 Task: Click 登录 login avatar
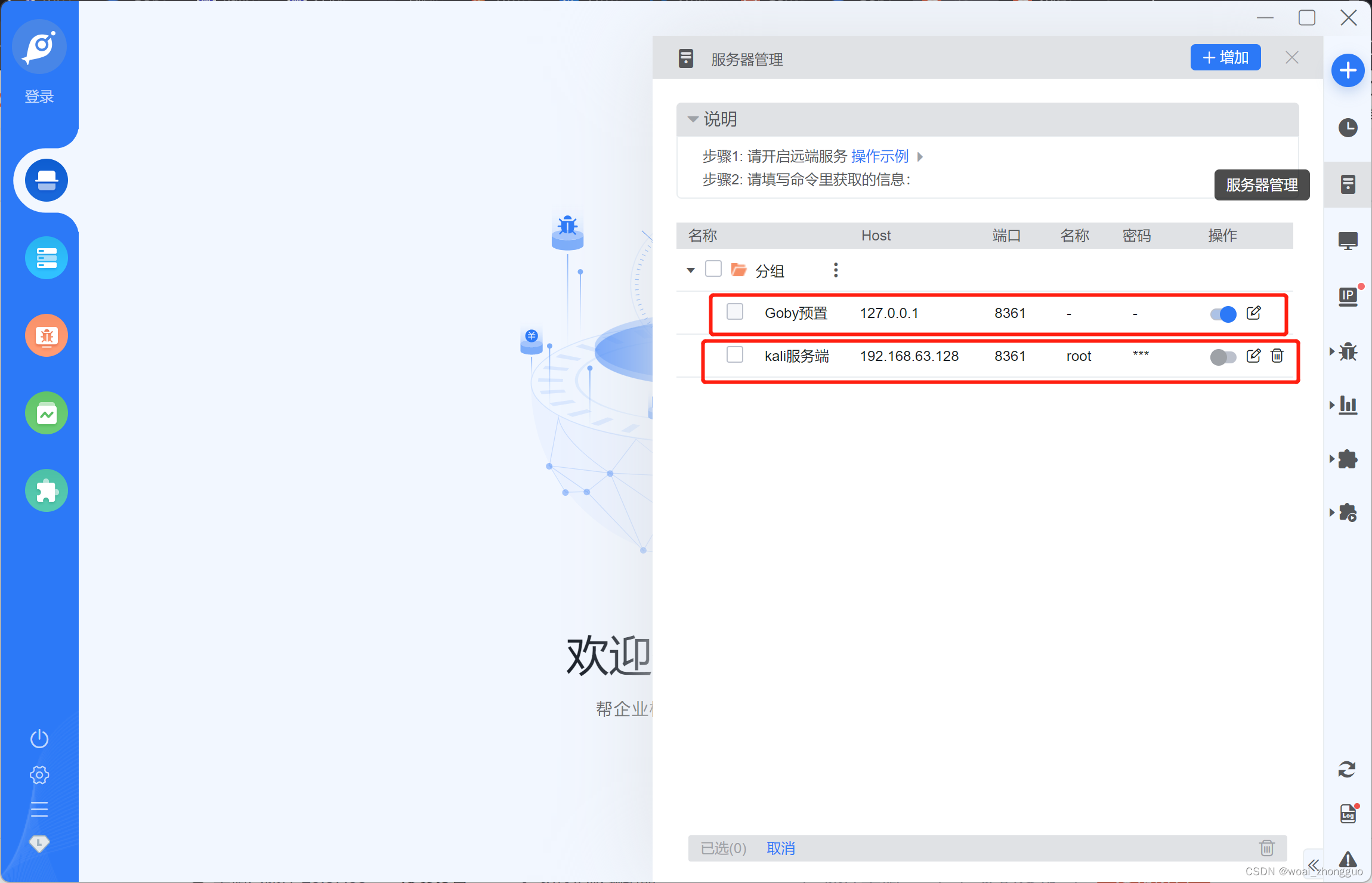coord(39,48)
